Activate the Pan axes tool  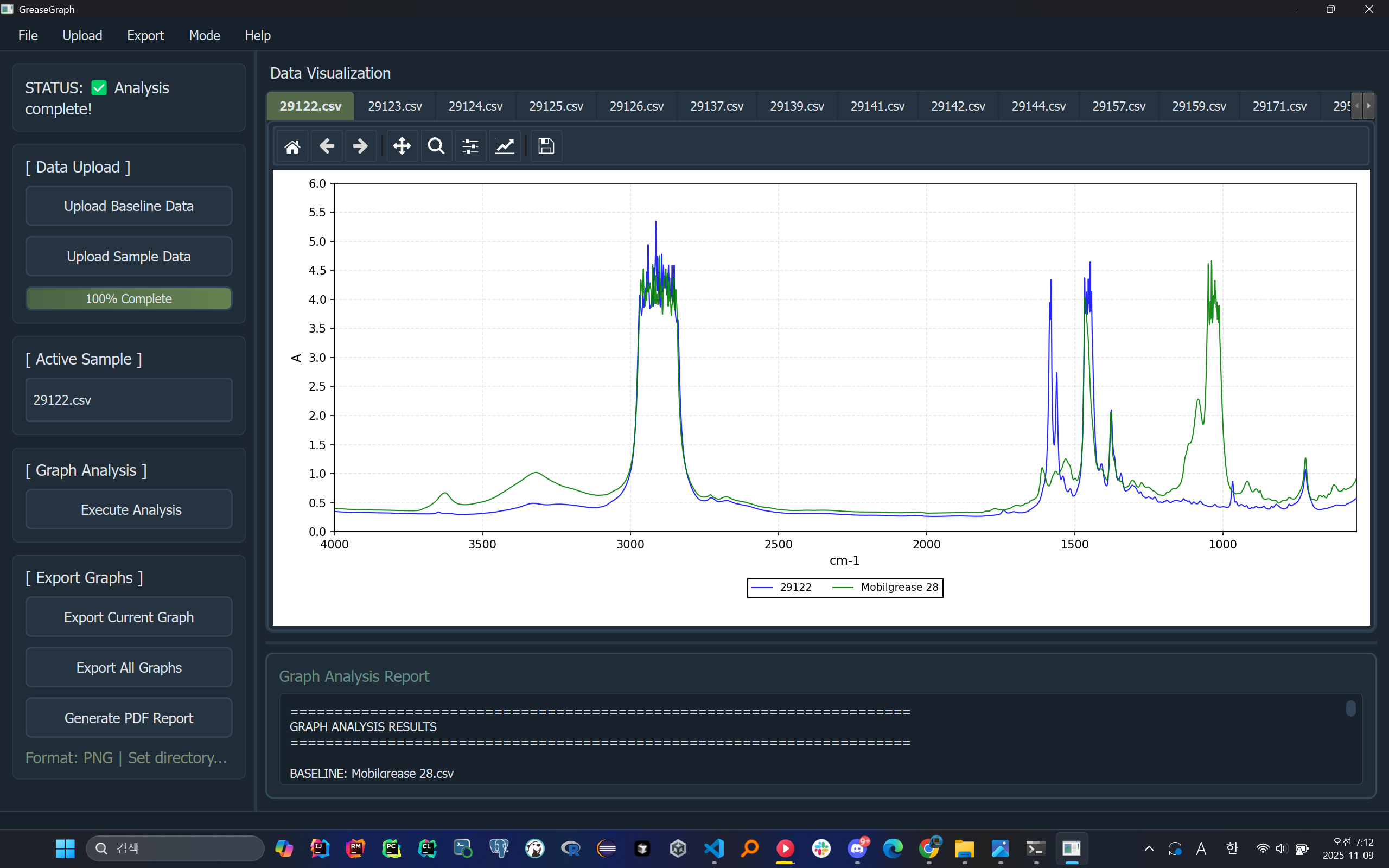tap(402, 146)
